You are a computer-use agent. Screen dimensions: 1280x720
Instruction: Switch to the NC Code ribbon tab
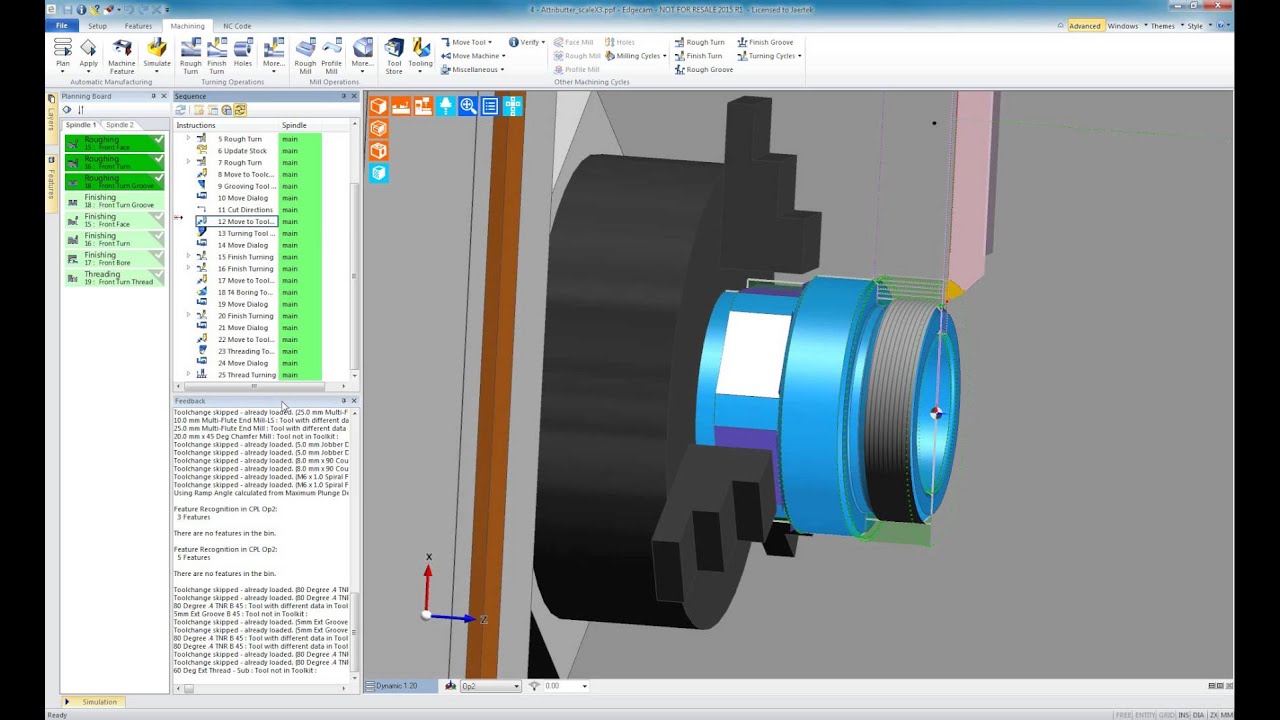tap(237, 25)
